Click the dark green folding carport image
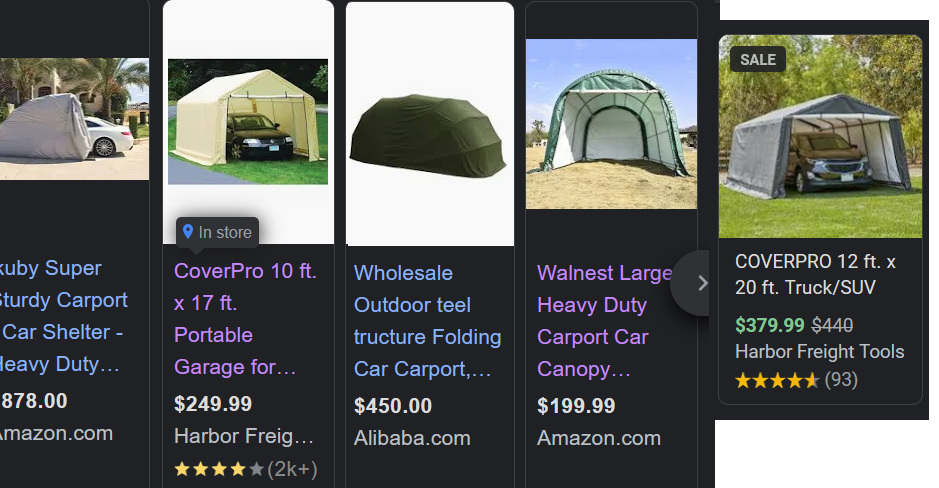 pyautogui.click(x=429, y=135)
